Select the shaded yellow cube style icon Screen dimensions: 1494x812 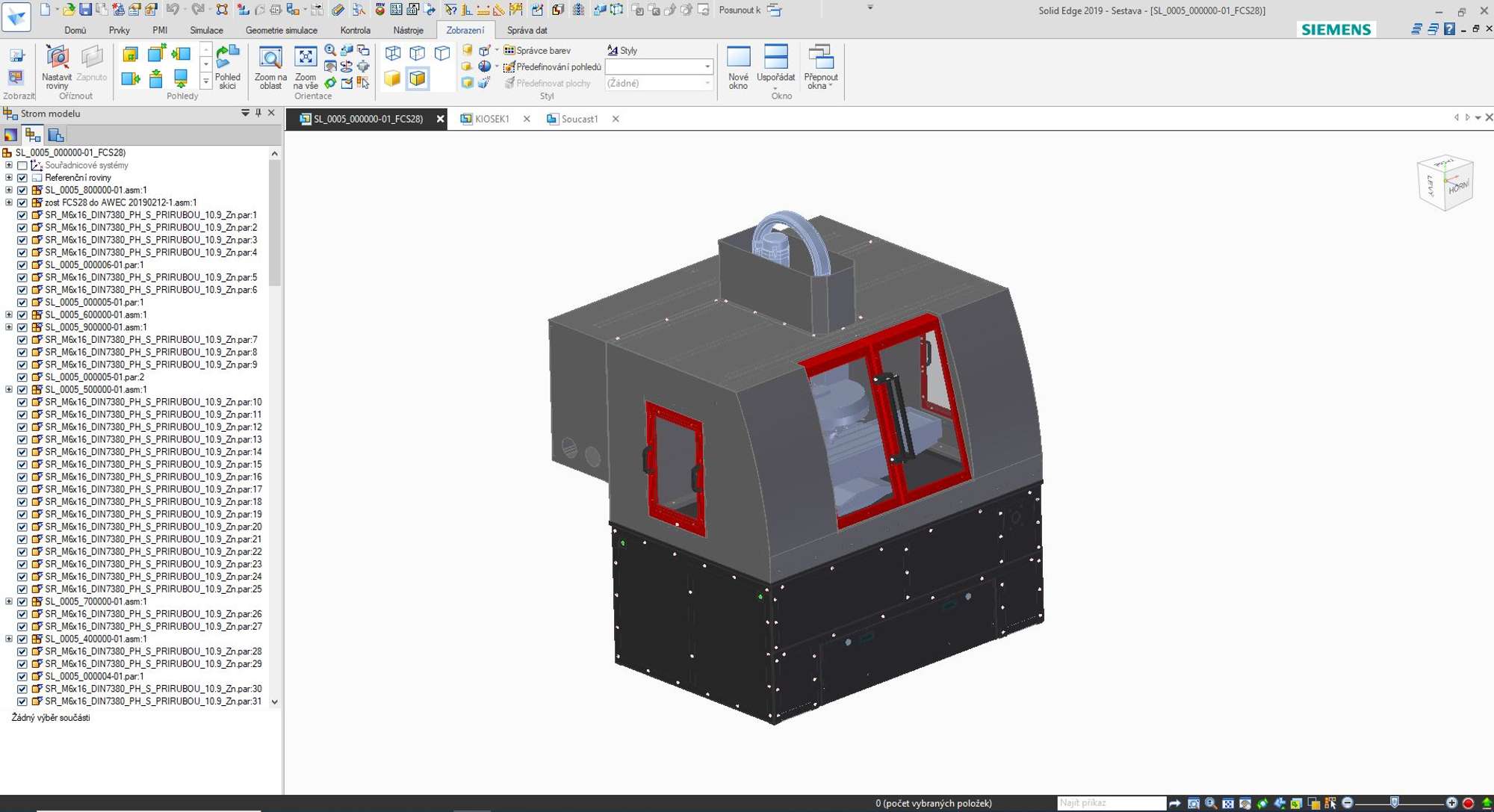pos(392,78)
